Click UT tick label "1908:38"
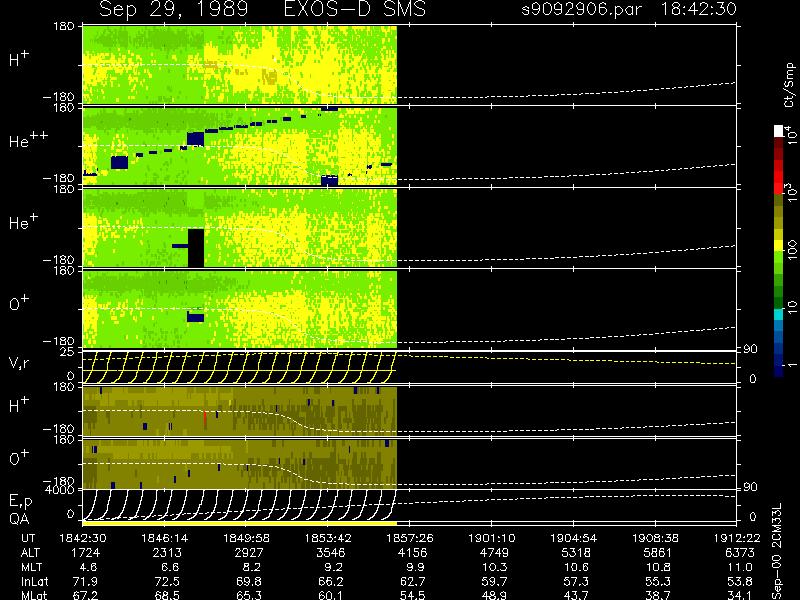Screen dimensions: 800x600 tap(655, 538)
